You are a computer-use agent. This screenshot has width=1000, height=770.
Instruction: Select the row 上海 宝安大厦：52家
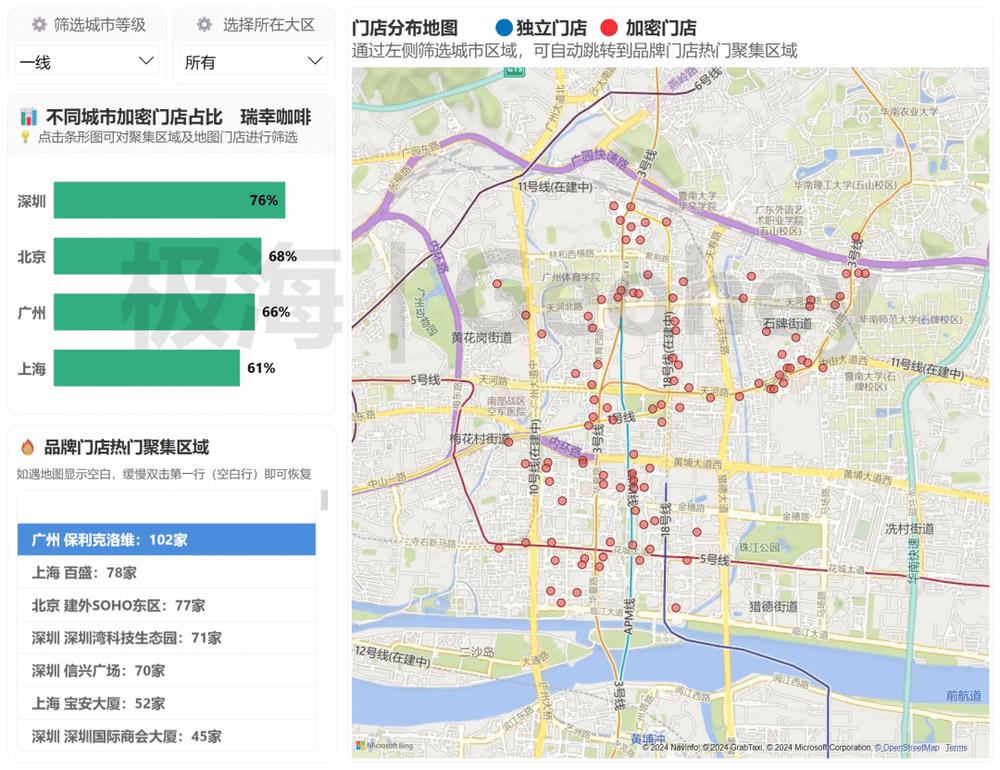pos(166,704)
